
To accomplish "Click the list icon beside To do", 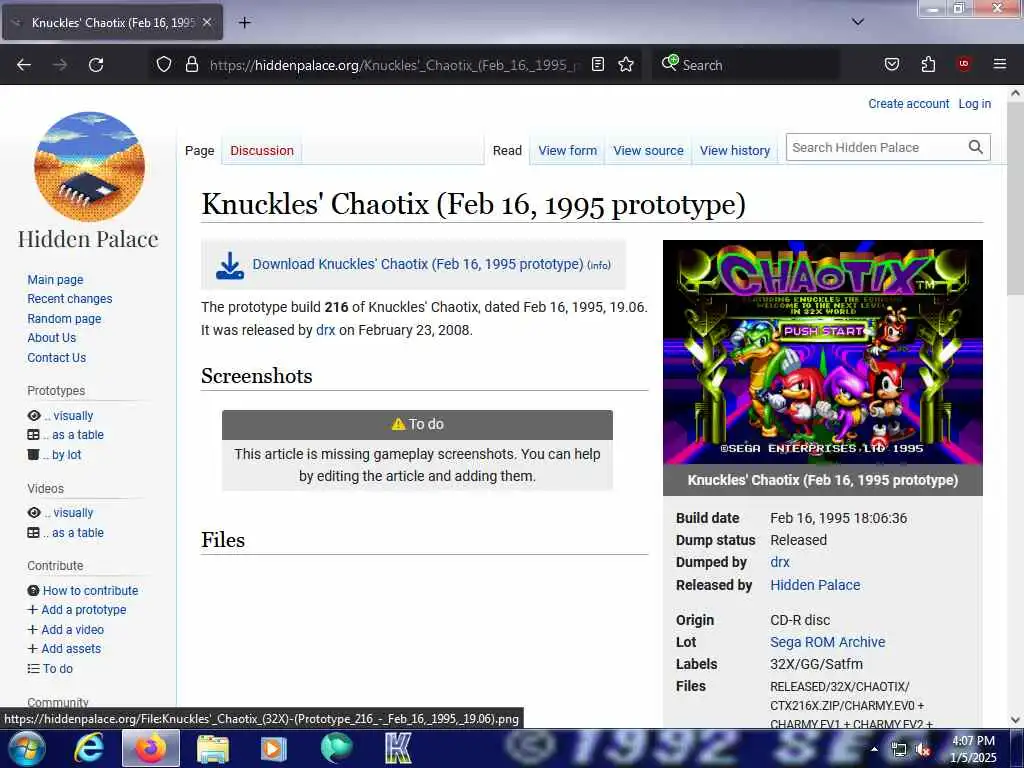I will point(33,668).
